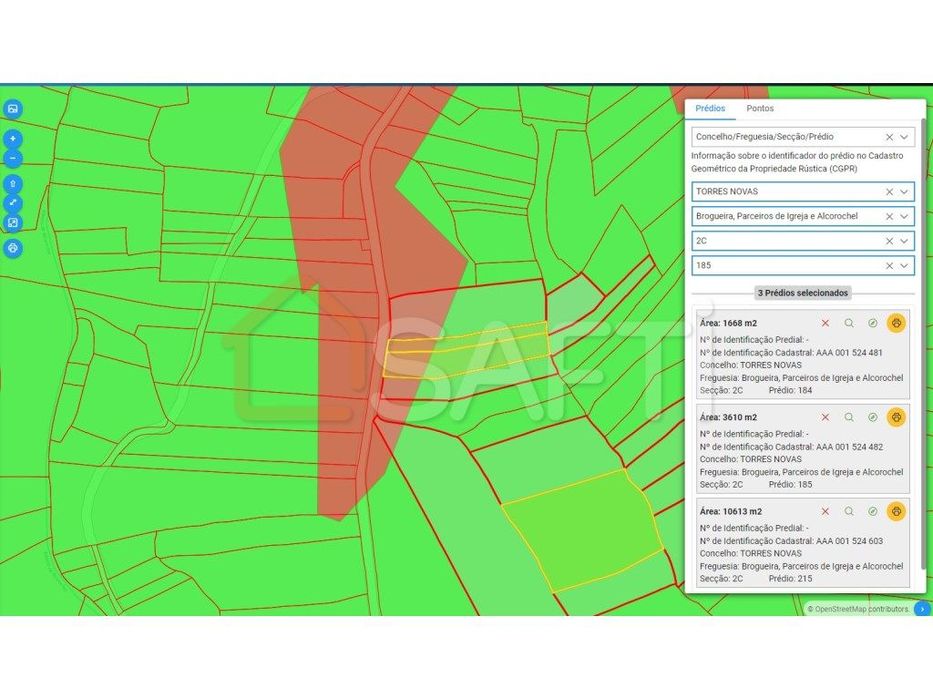Switch to the Prédios tab

[710, 108]
